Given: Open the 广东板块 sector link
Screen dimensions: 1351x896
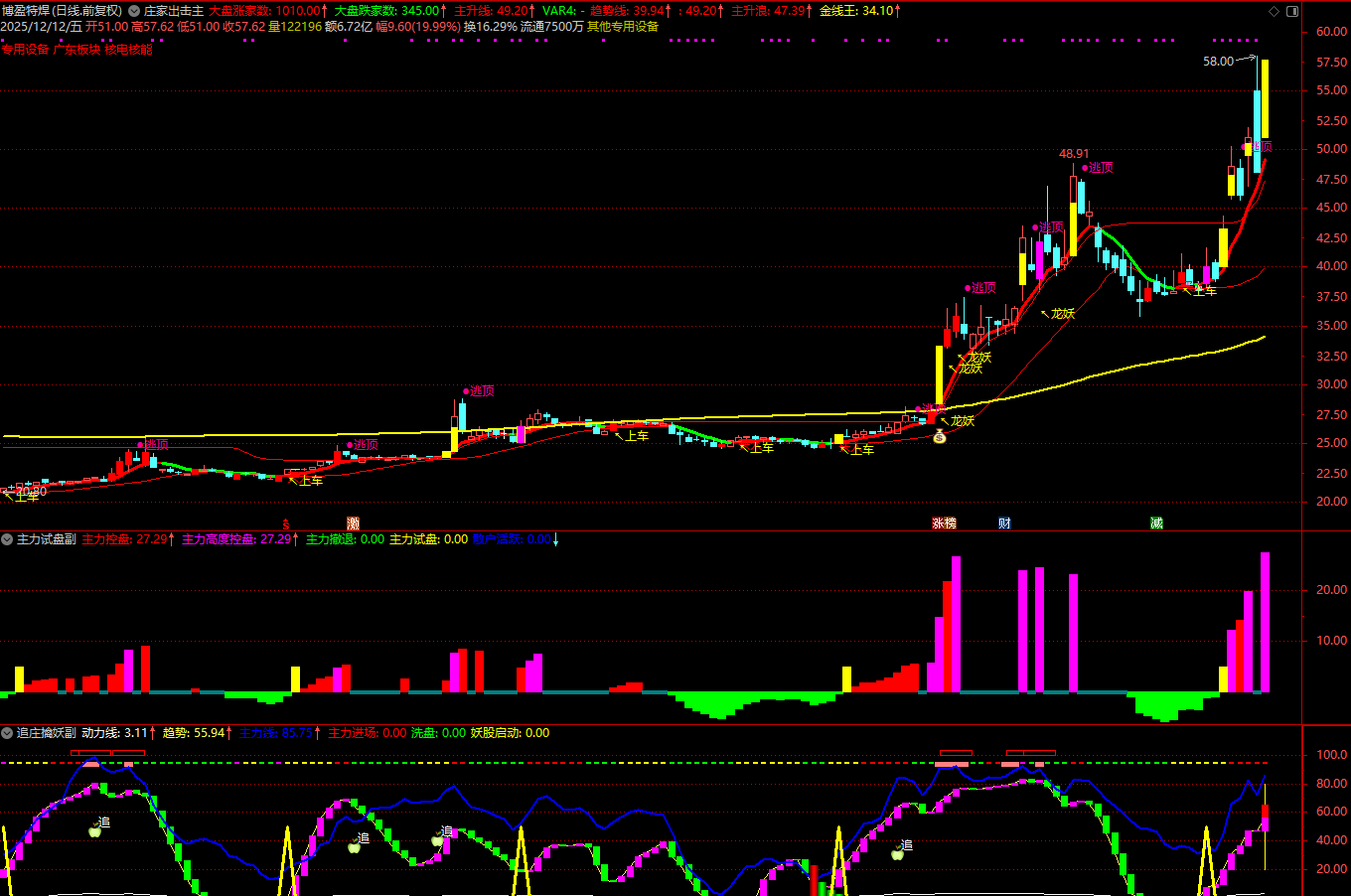Looking at the screenshot, I should pyautogui.click(x=76, y=50).
